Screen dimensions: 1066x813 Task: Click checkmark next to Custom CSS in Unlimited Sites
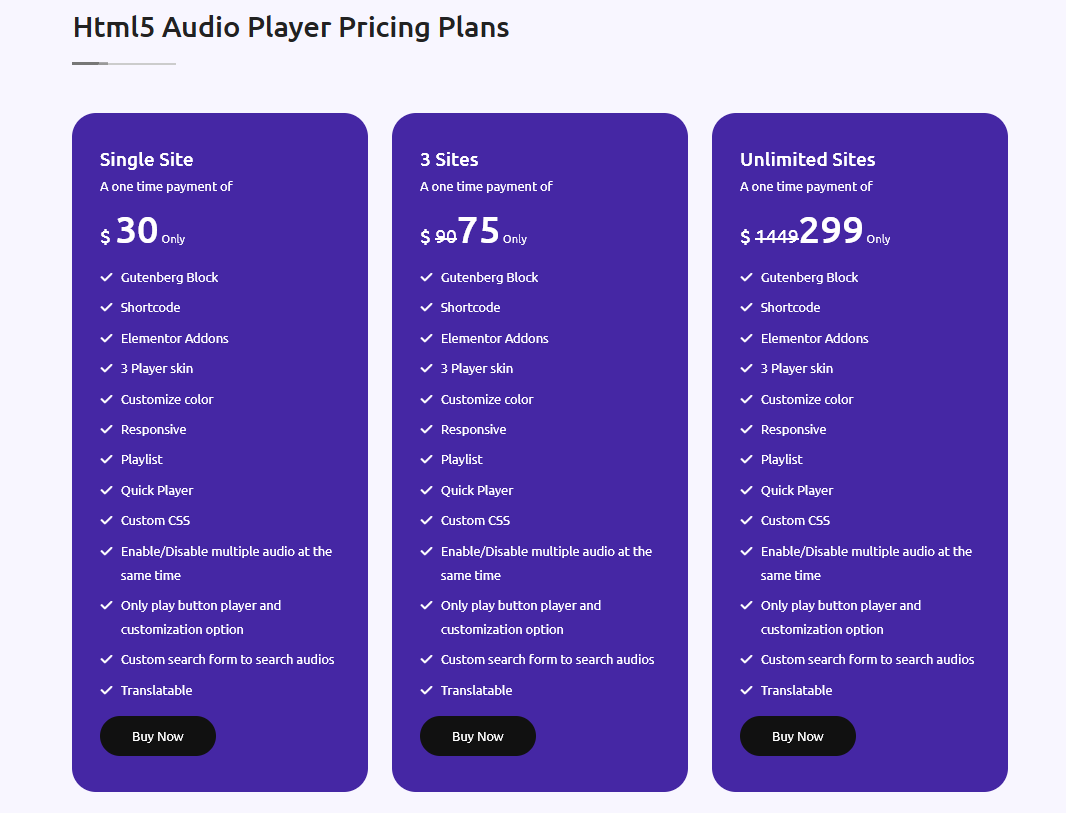746,520
